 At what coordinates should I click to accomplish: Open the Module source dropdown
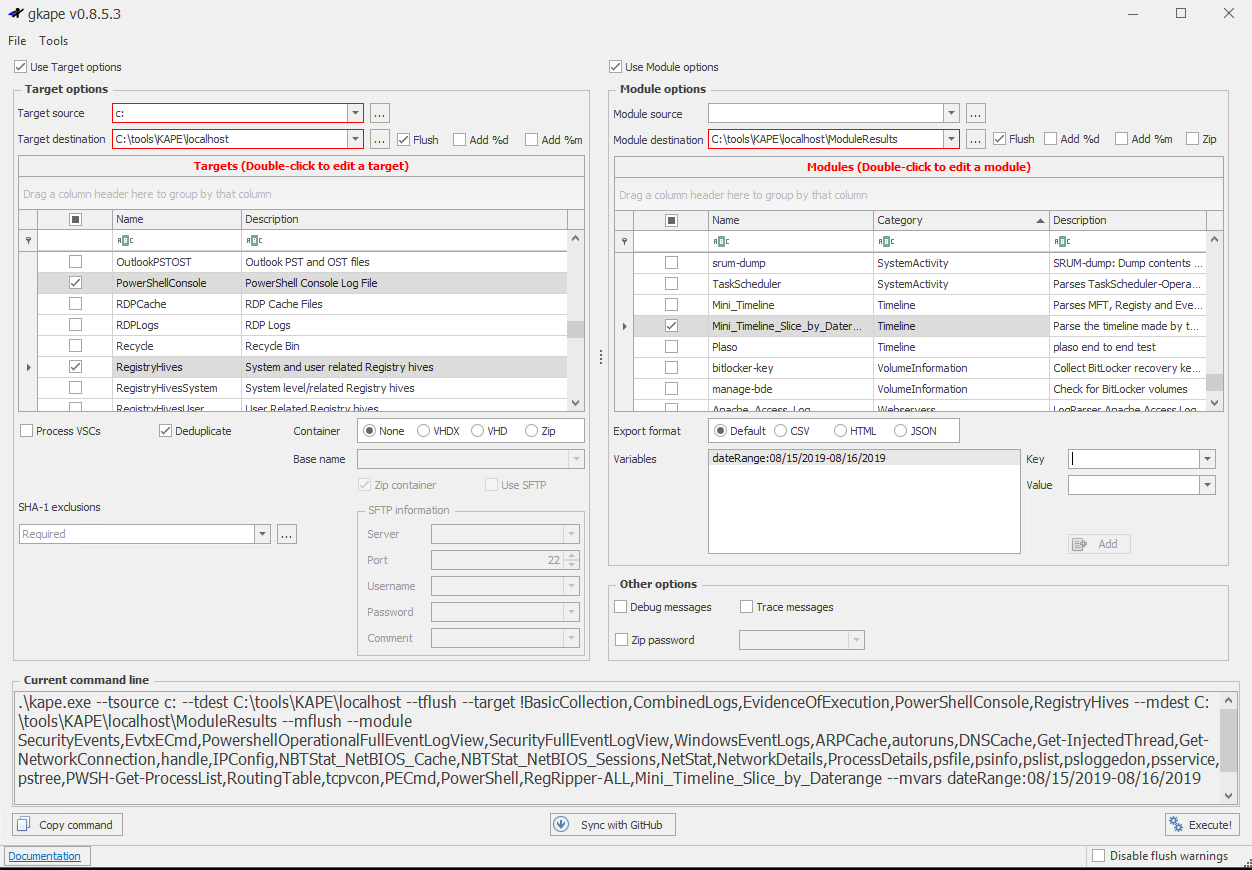point(951,114)
